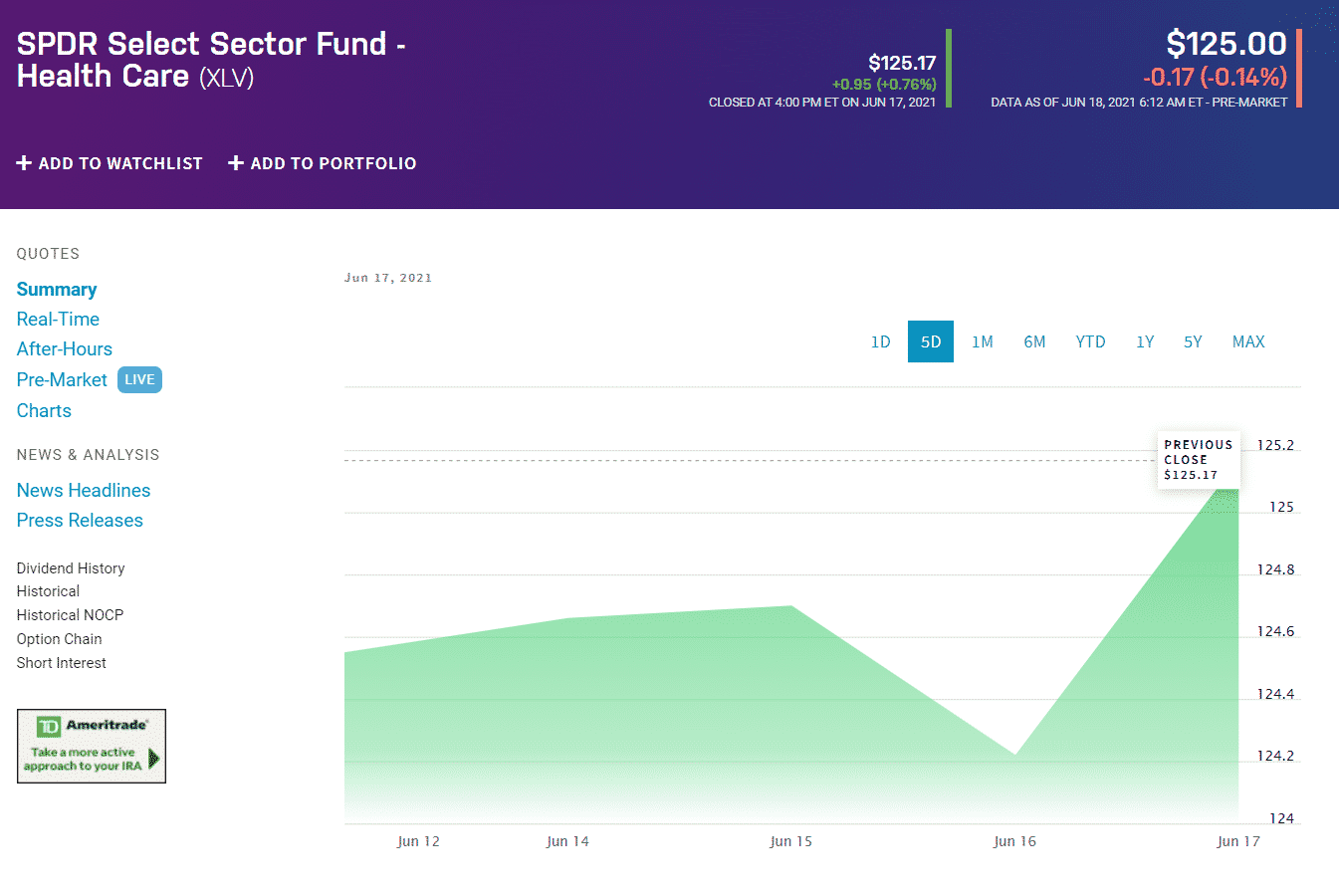Open the After-Hours quotes link
Screen dimensions: 1339x896
pos(65,348)
